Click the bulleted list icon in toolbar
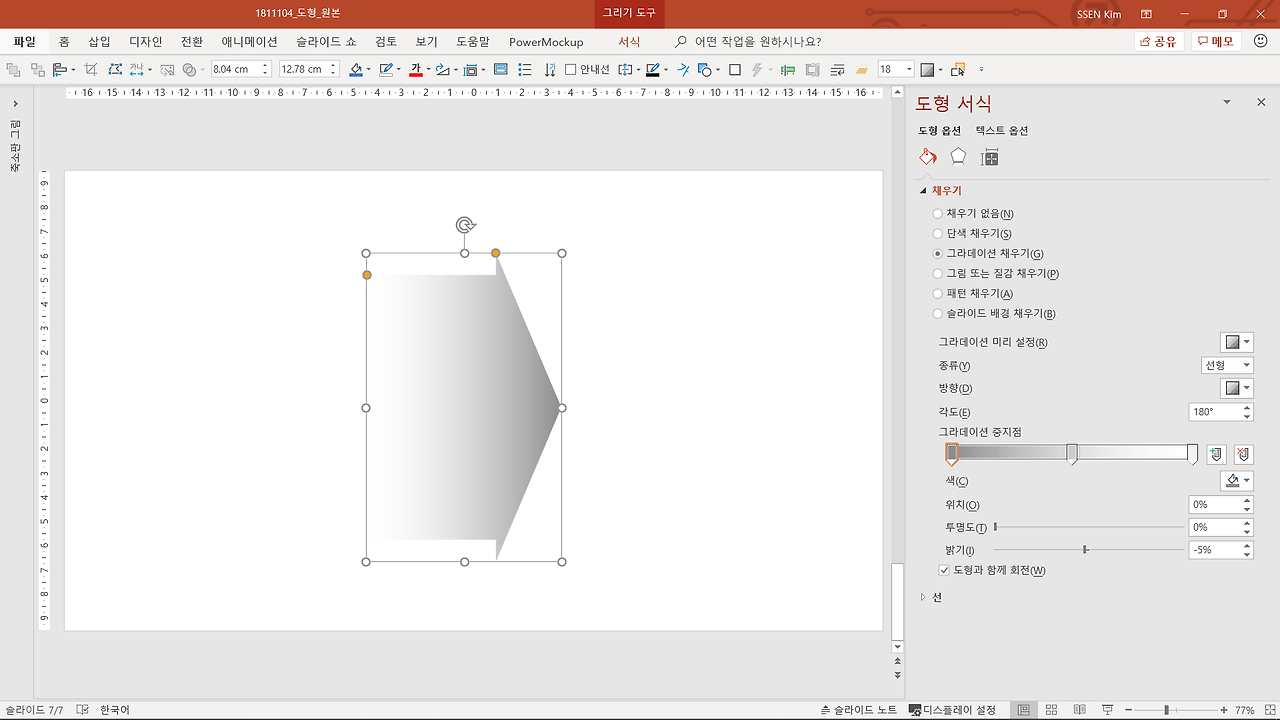Screen dimensions: 1280x720 pos(525,70)
